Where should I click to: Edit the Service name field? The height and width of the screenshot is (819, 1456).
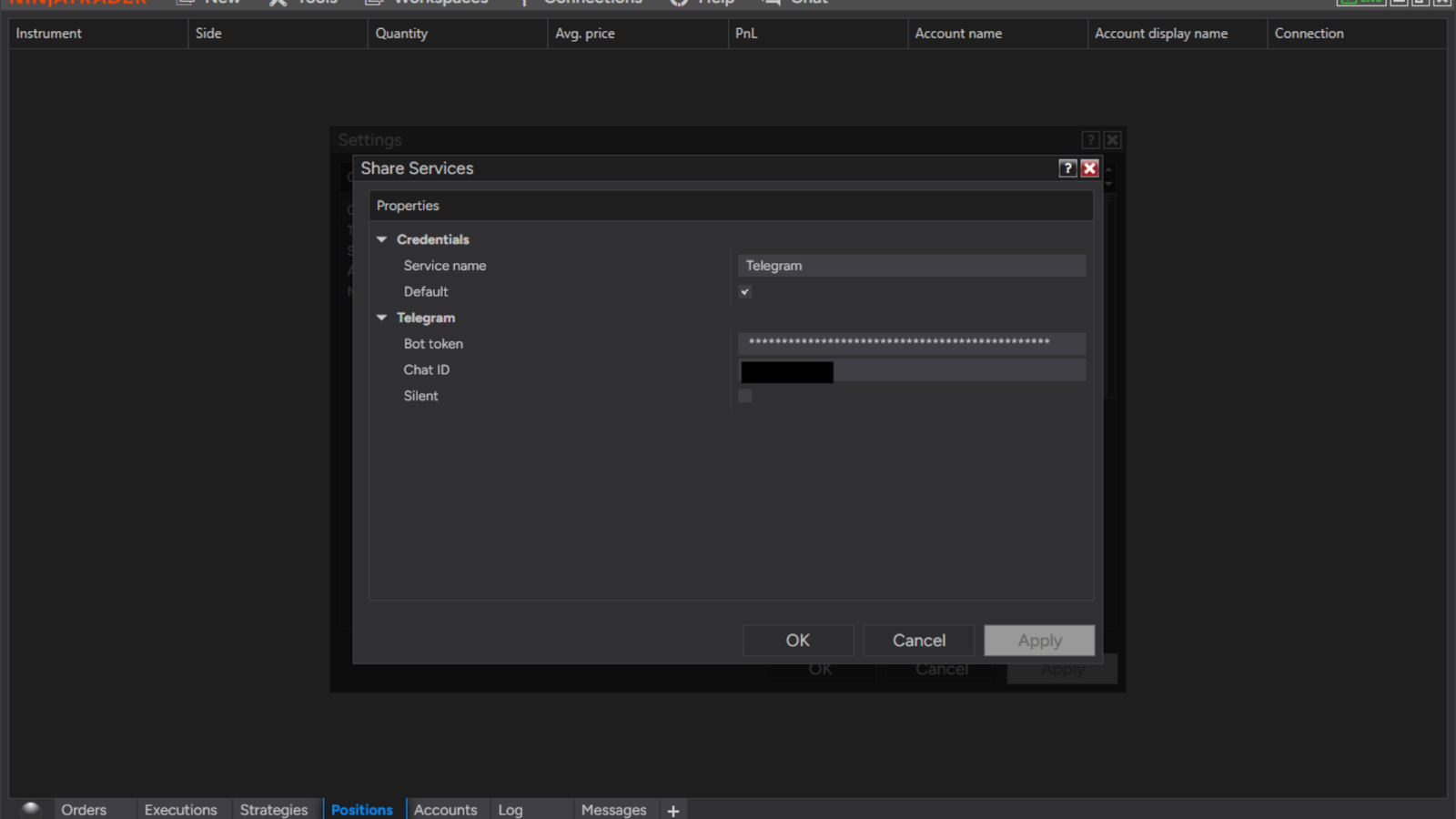pyautogui.click(x=912, y=266)
